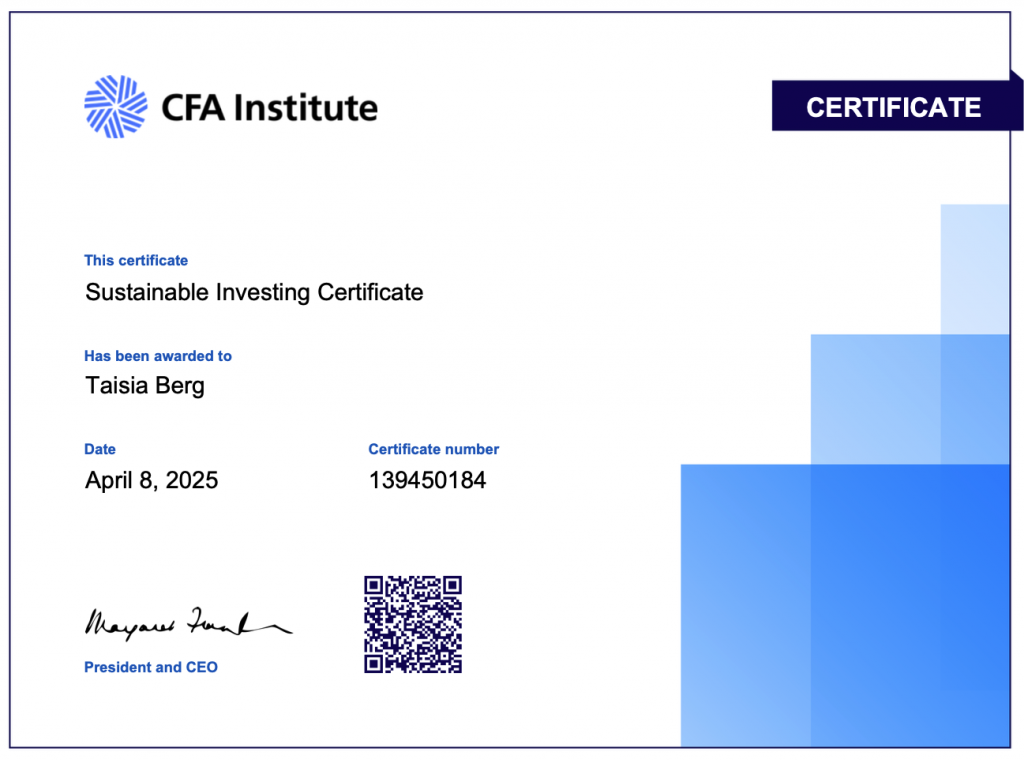The width and height of the screenshot is (1024, 760).
Task: Click the CFA Institute starburst logo icon
Action: click(115, 107)
